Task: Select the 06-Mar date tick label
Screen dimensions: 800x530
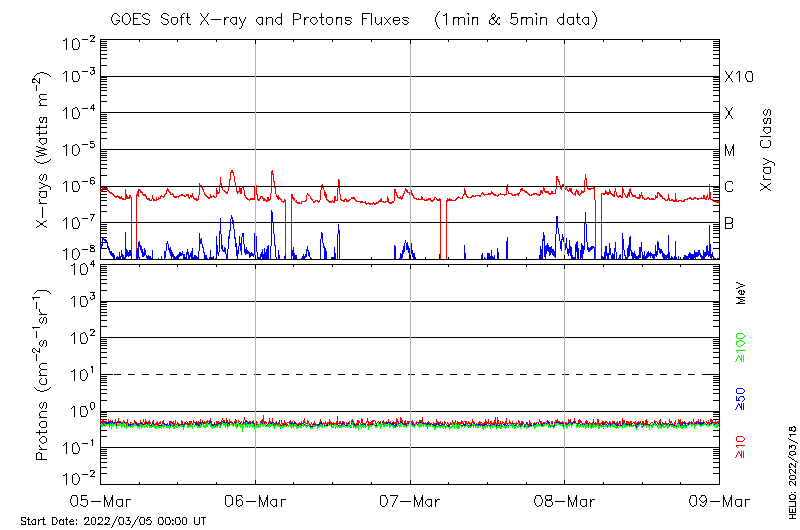Action: pyautogui.click(x=255, y=500)
